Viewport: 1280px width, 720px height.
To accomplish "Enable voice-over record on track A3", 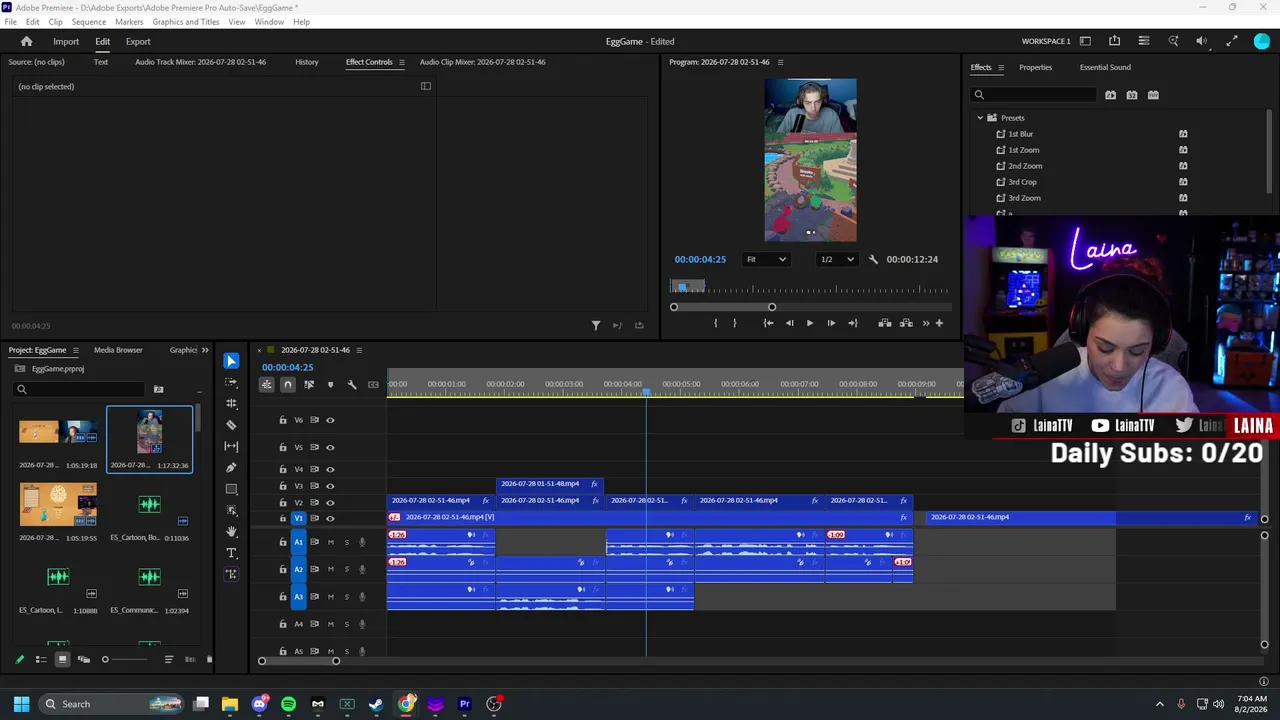I will 362,597.
